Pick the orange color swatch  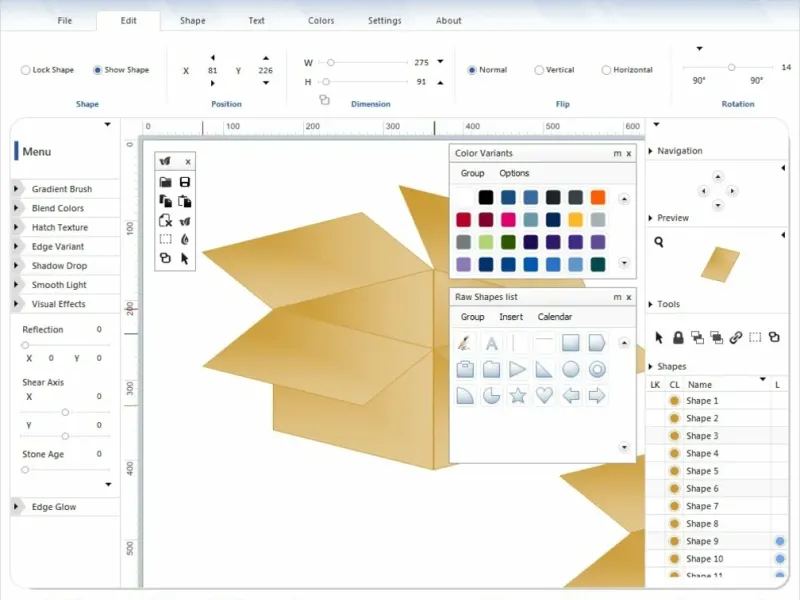[597, 197]
